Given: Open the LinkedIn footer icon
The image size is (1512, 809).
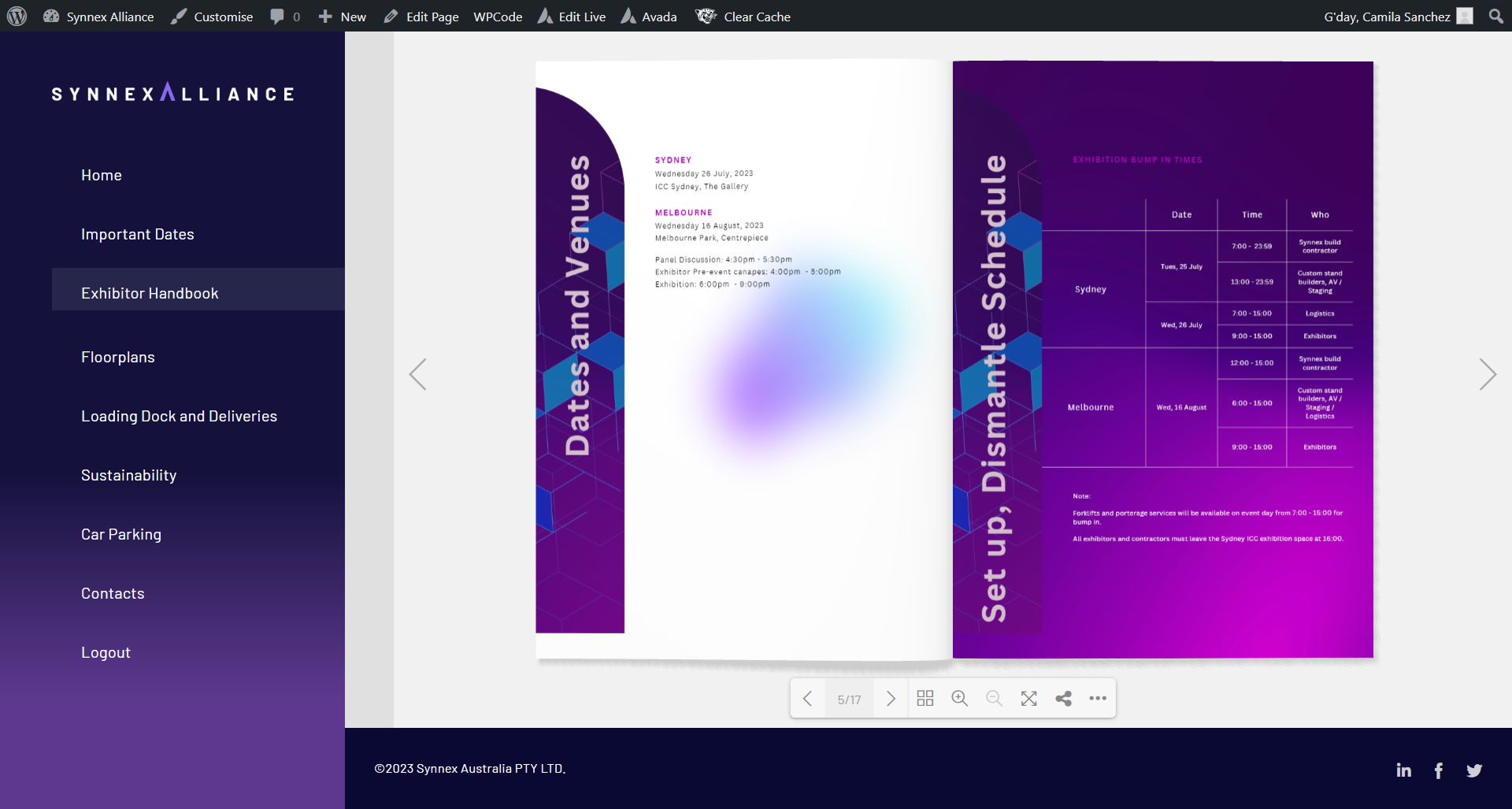Looking at the screenshot, I should tap(1403, 770).
